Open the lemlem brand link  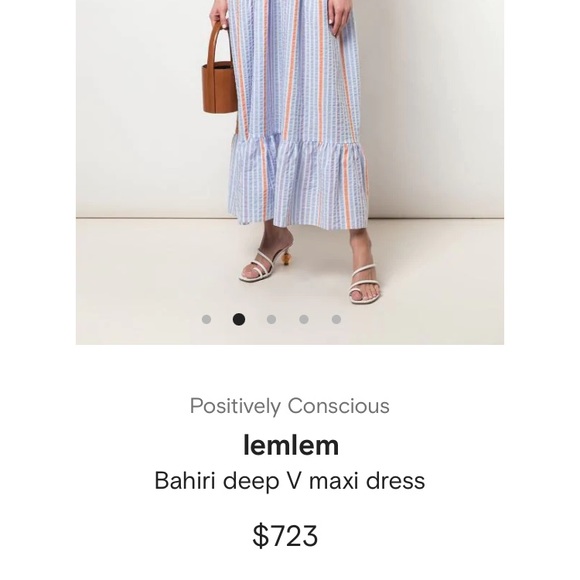[291, 445]
